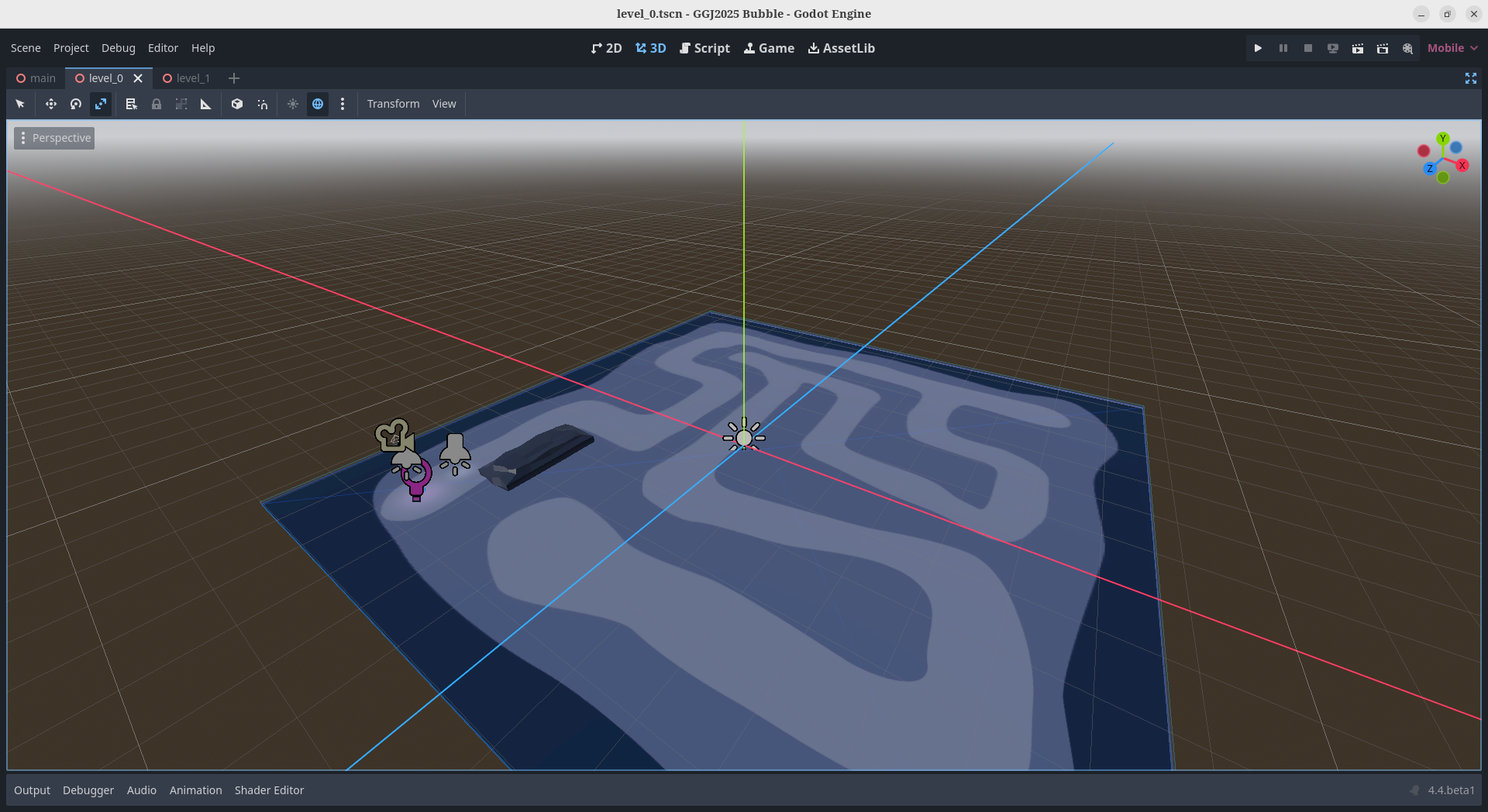Run a specific scene

[x=1383, y=48]
